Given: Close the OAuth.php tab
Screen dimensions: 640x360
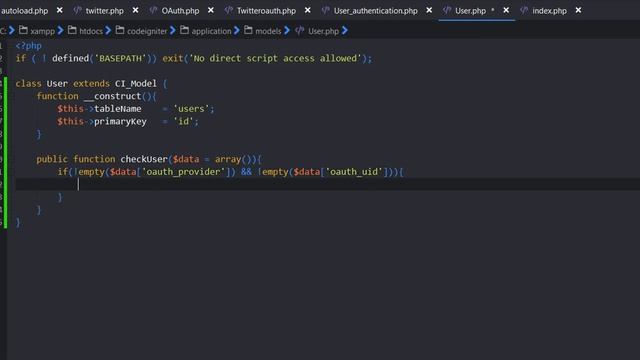Looking at the screenshot, I should [211, 10].
